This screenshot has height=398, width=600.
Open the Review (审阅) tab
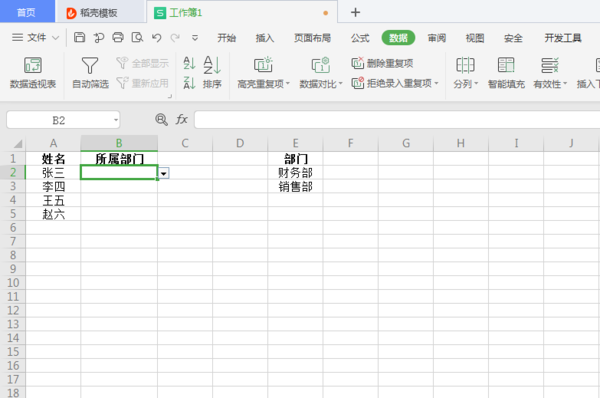[437, 38]
